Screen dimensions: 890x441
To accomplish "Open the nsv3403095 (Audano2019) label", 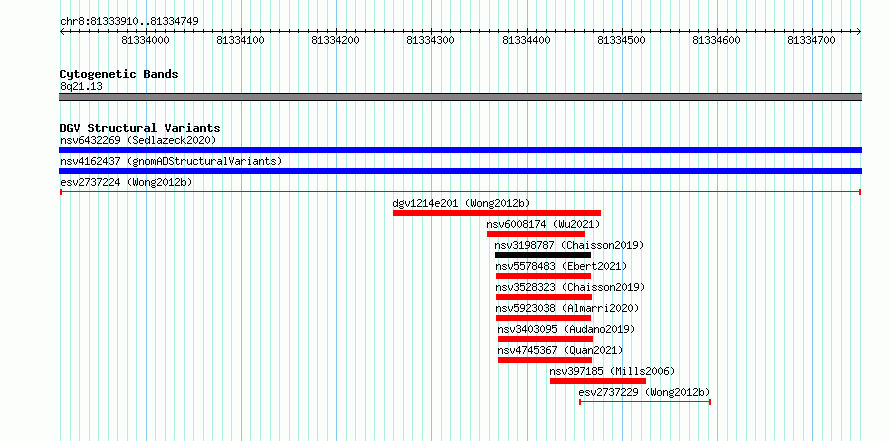I will [566, 329].
